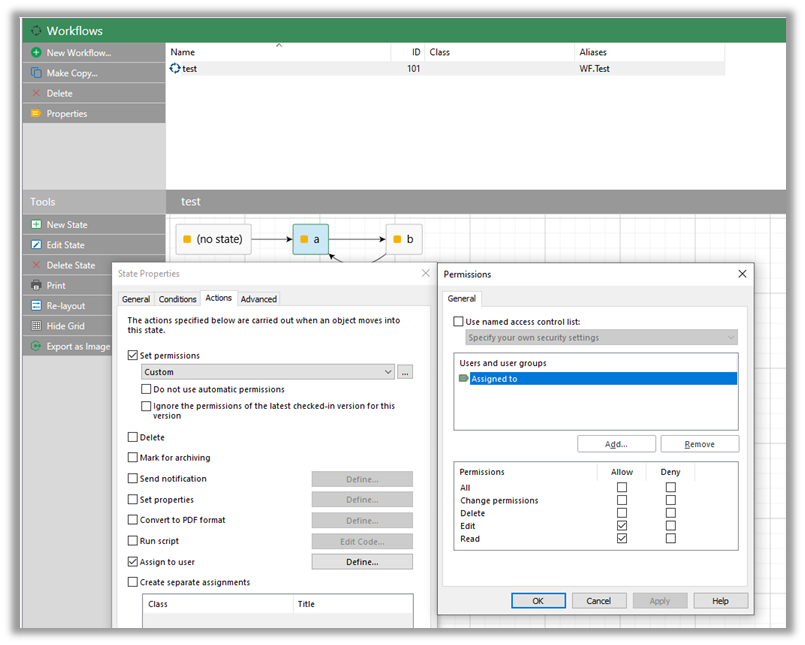
Task: Uncheck the Set permissions checkbox
Action: pos(133,355)
